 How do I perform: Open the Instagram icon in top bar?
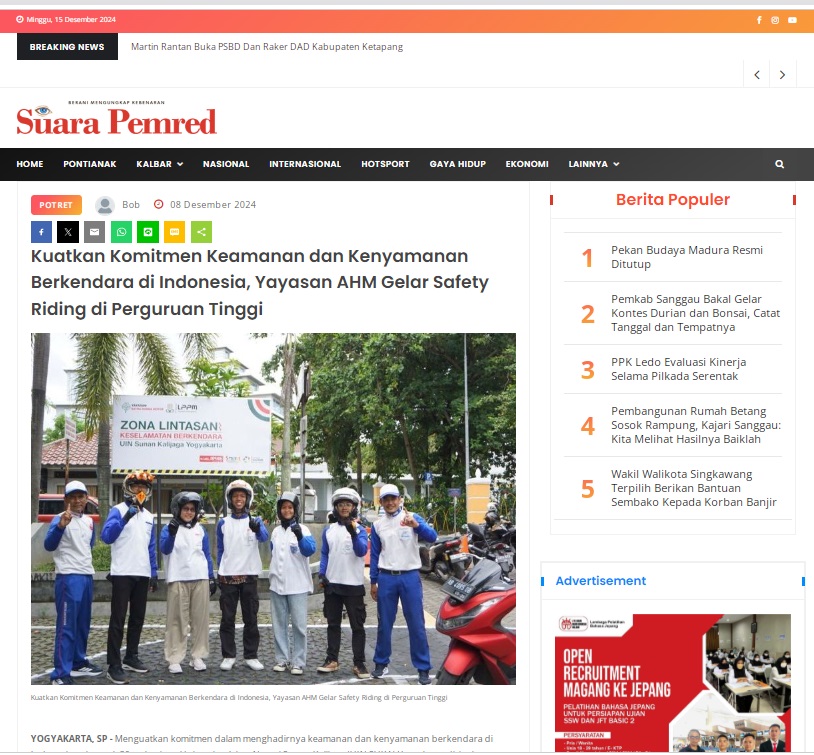[775, 20]
